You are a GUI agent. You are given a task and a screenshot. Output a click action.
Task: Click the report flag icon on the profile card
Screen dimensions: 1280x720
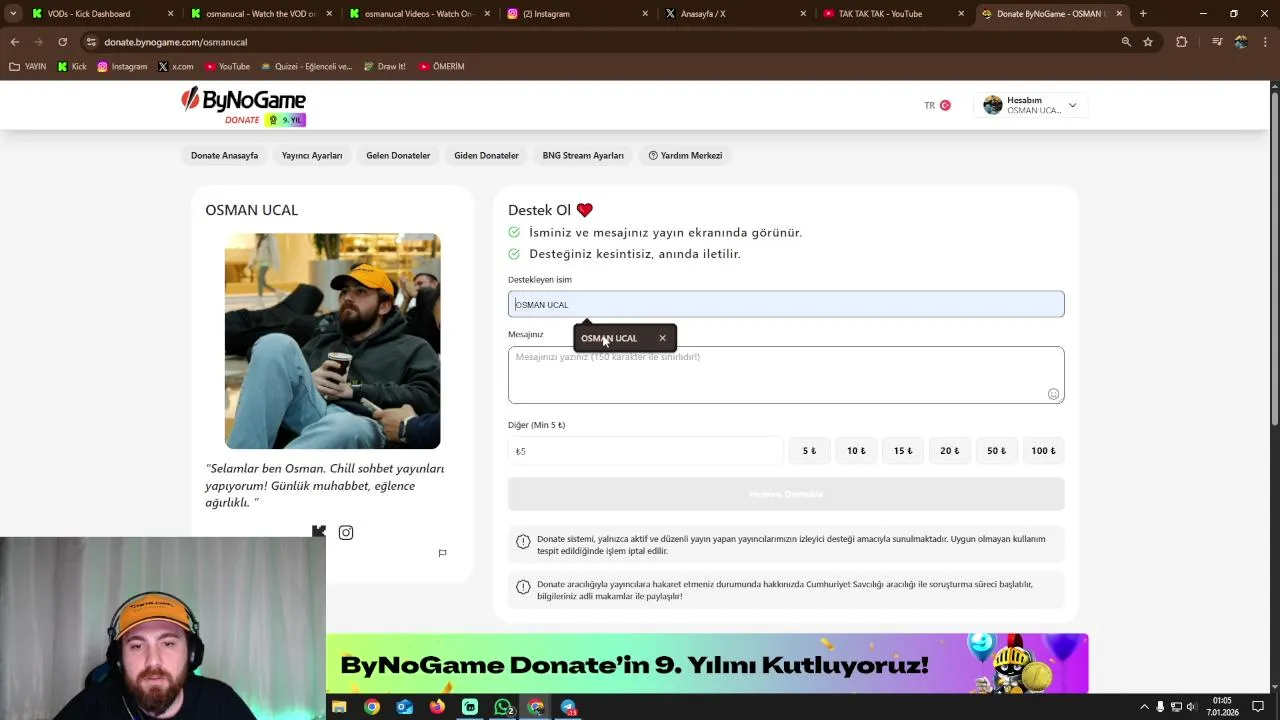tap(442, 553)
